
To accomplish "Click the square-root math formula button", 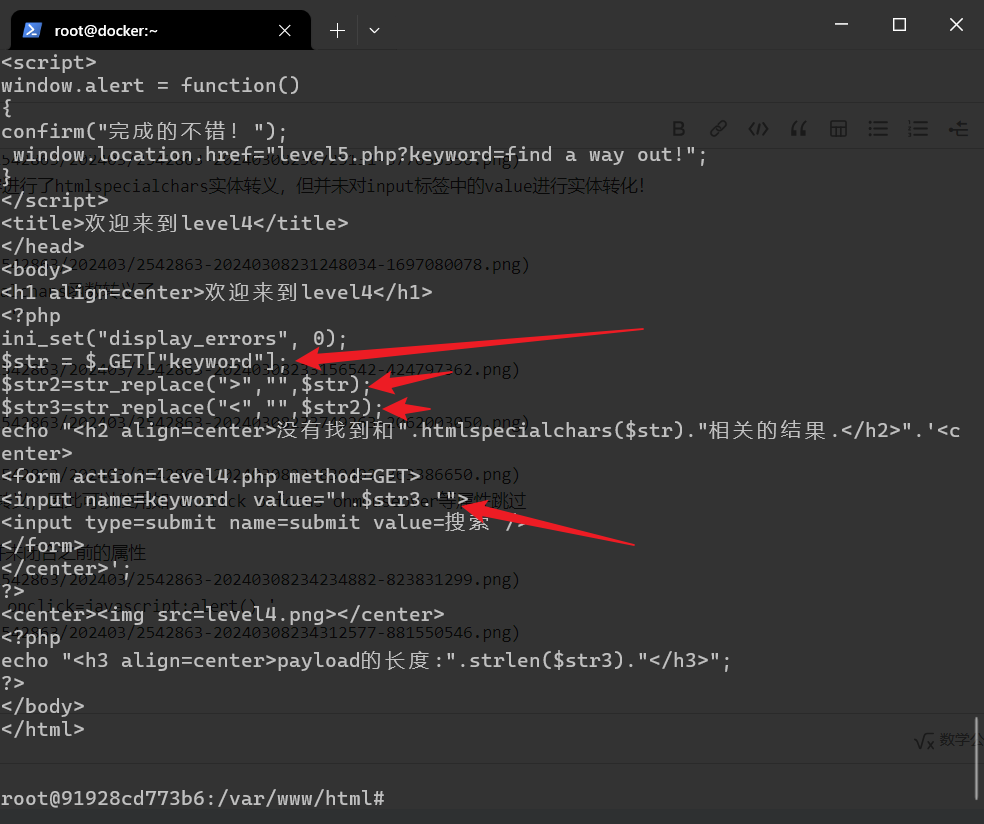I will (924, 741).
